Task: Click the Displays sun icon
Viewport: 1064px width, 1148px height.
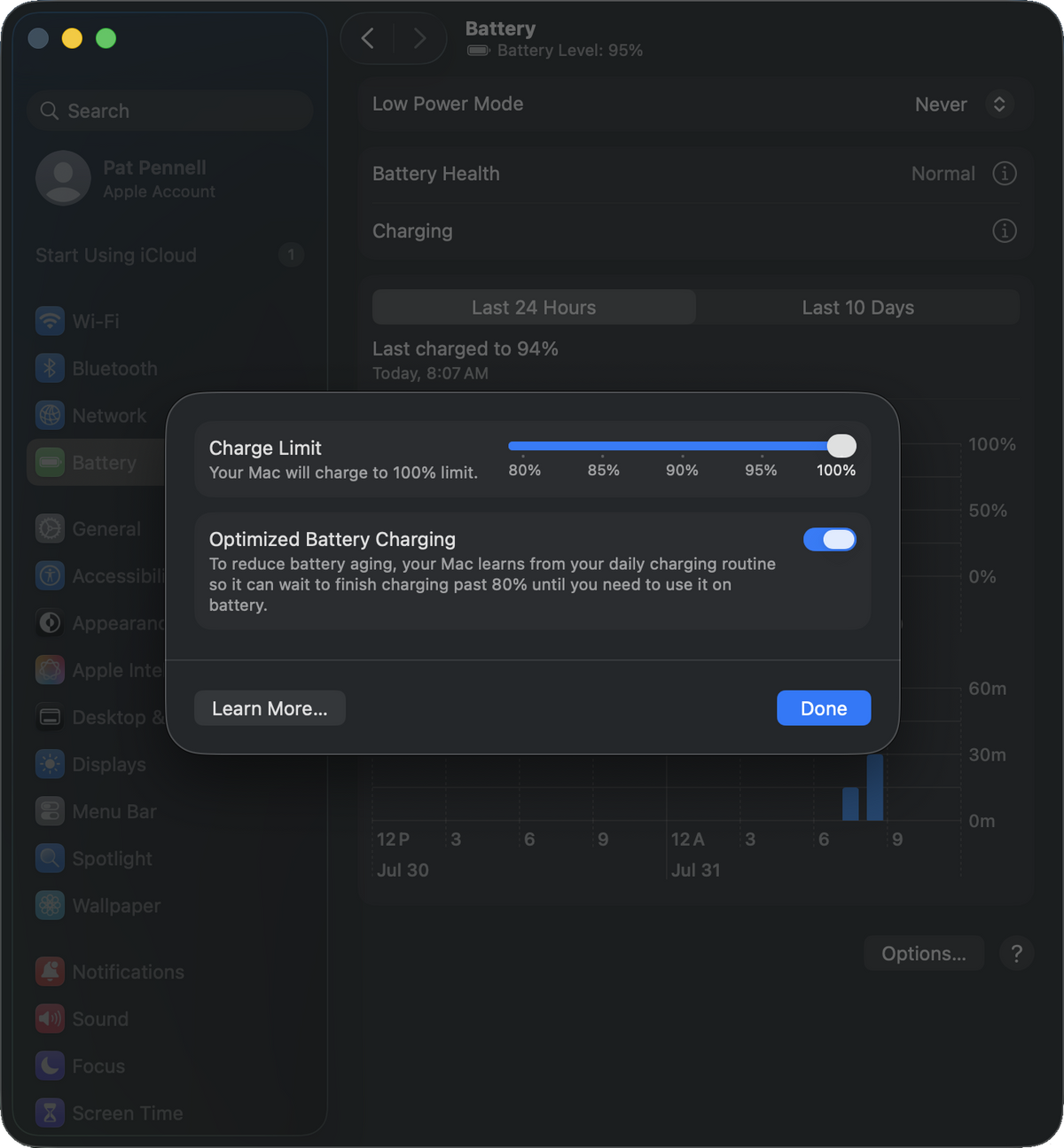Action: point(50,763)
